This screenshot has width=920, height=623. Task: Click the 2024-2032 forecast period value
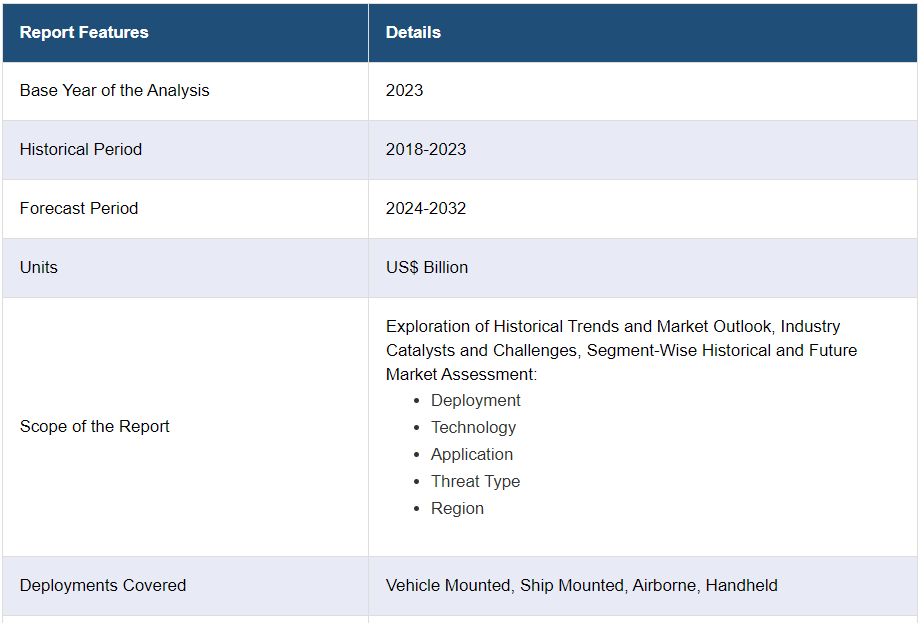point(426,208)
